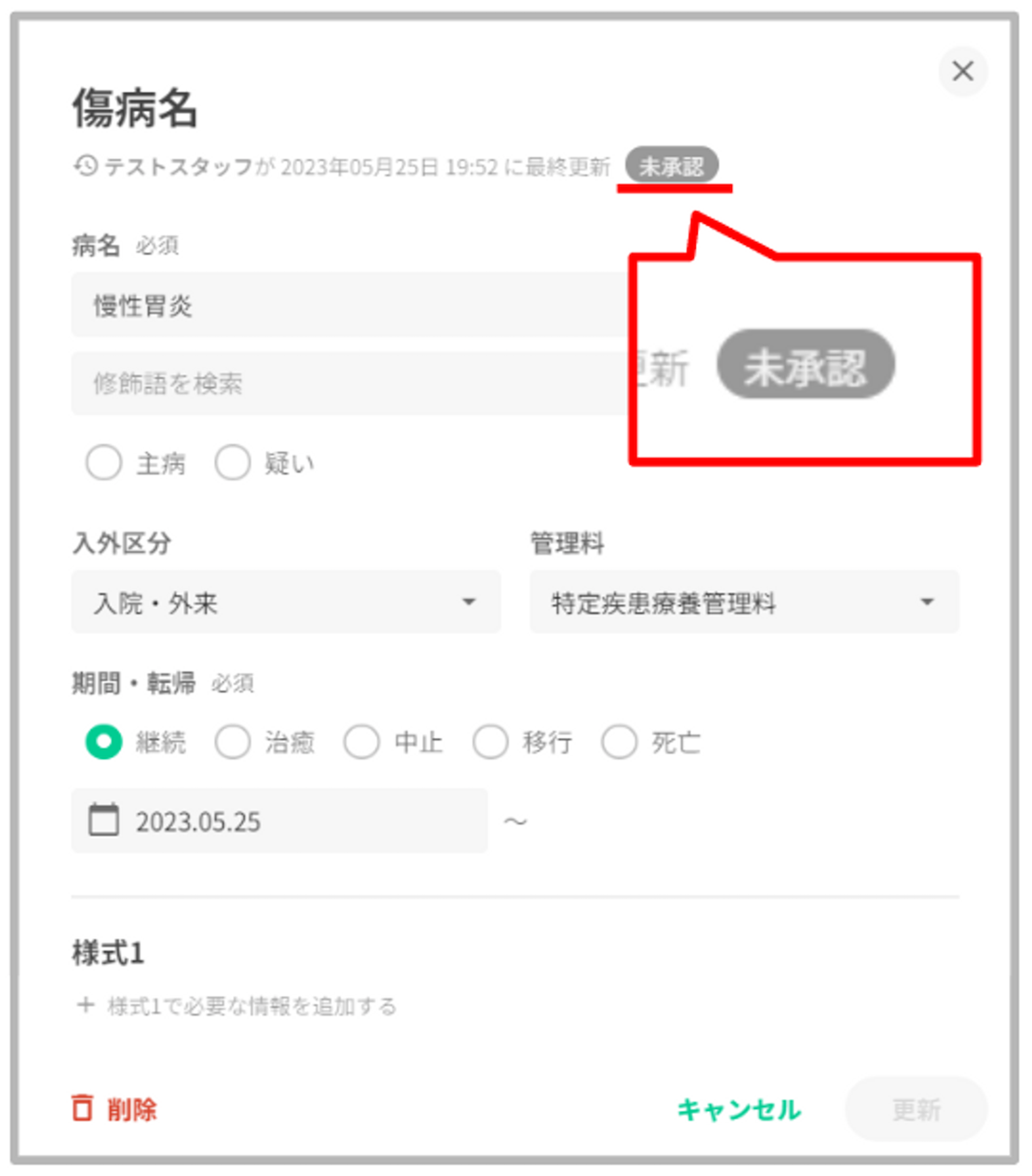The width and height of the screenshot is (1032, 1176).
Task: Choose 治癒 as the outcome
Action: pyautogui.click(x=232, y=742)
